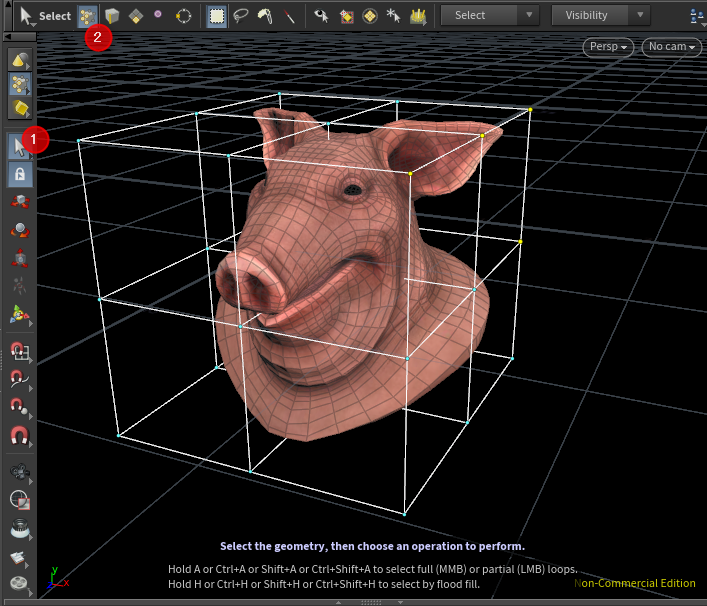The width and height of the screenshot is (707, 606).
Task: Click the render region globe icon
Action: tap(20, 500)
